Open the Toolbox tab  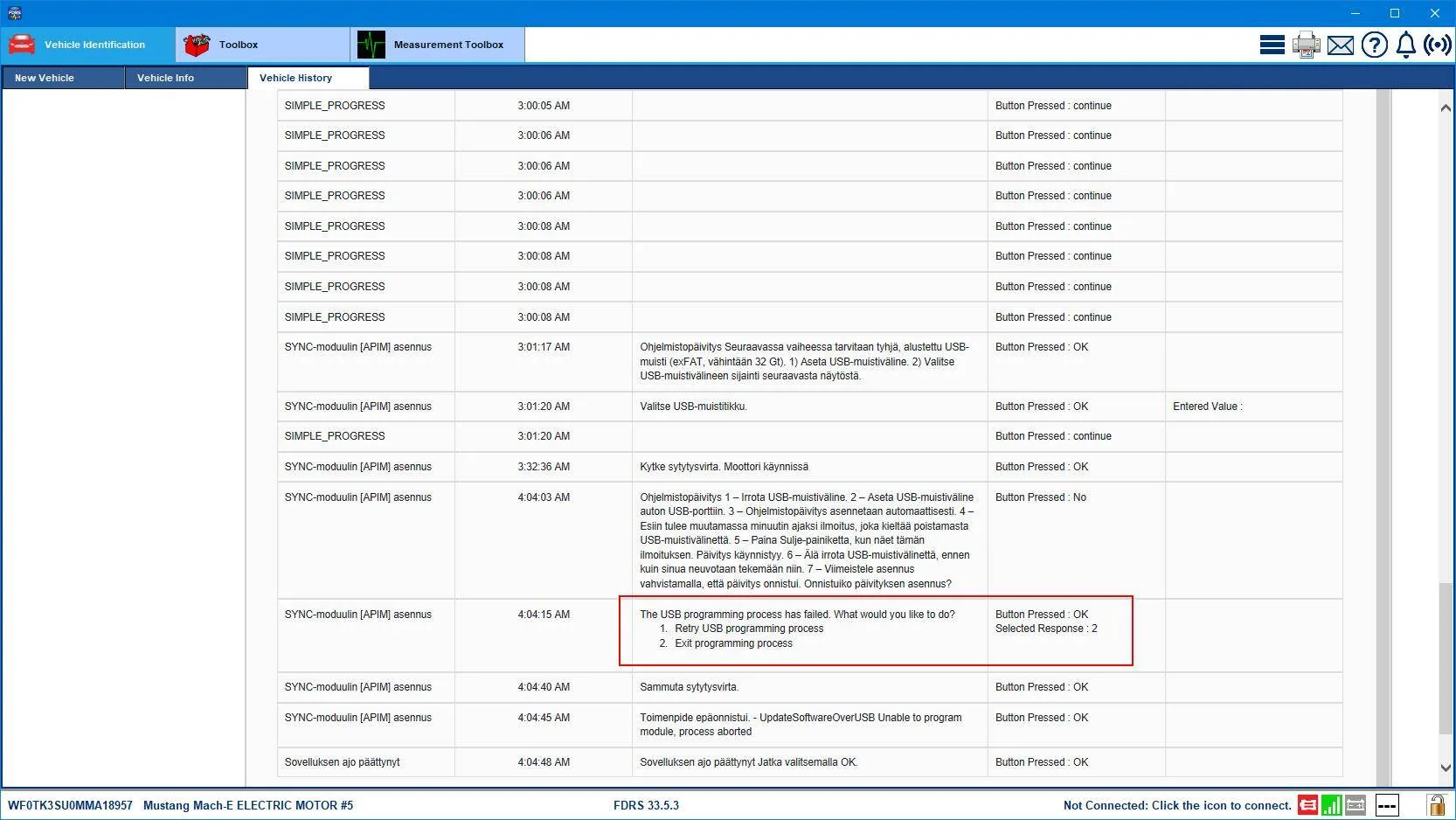262,45
